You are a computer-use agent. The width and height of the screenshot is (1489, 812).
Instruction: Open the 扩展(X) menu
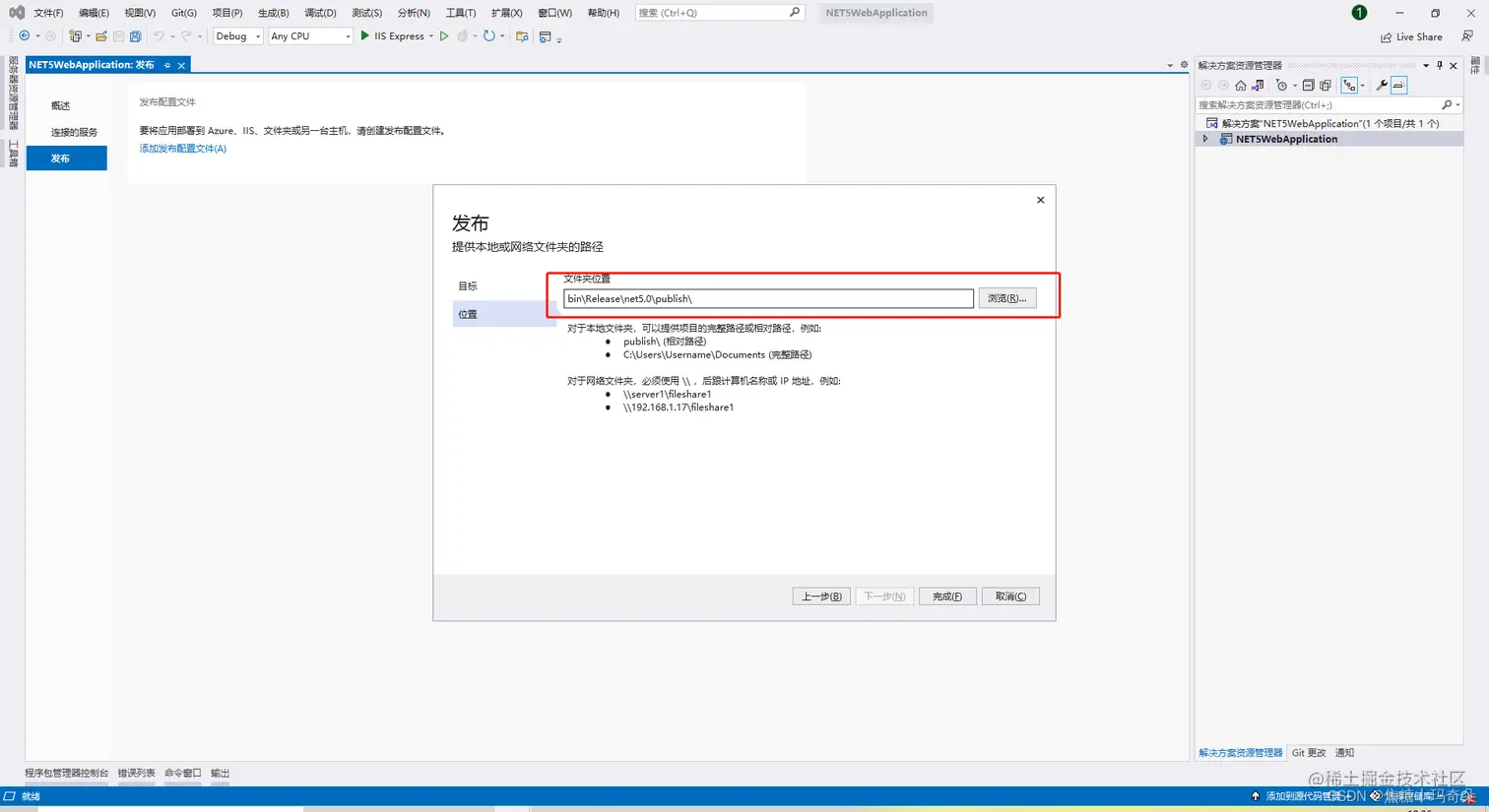(x=507, y=13)
